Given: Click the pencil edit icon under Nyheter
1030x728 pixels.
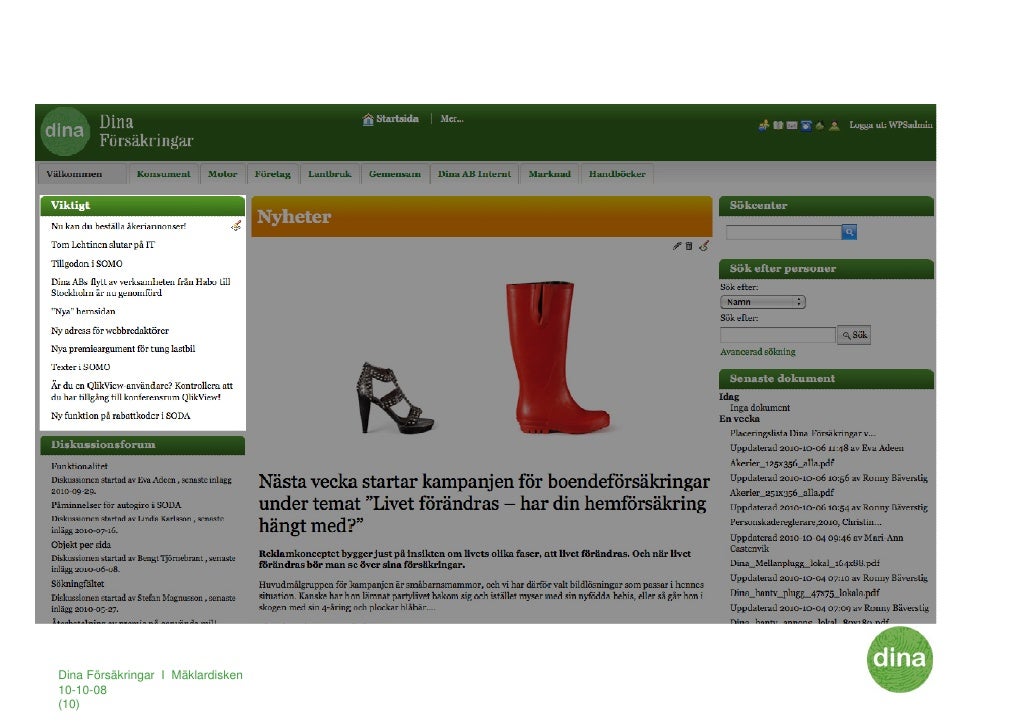Looking at the screenshot, I should (677, 246).
